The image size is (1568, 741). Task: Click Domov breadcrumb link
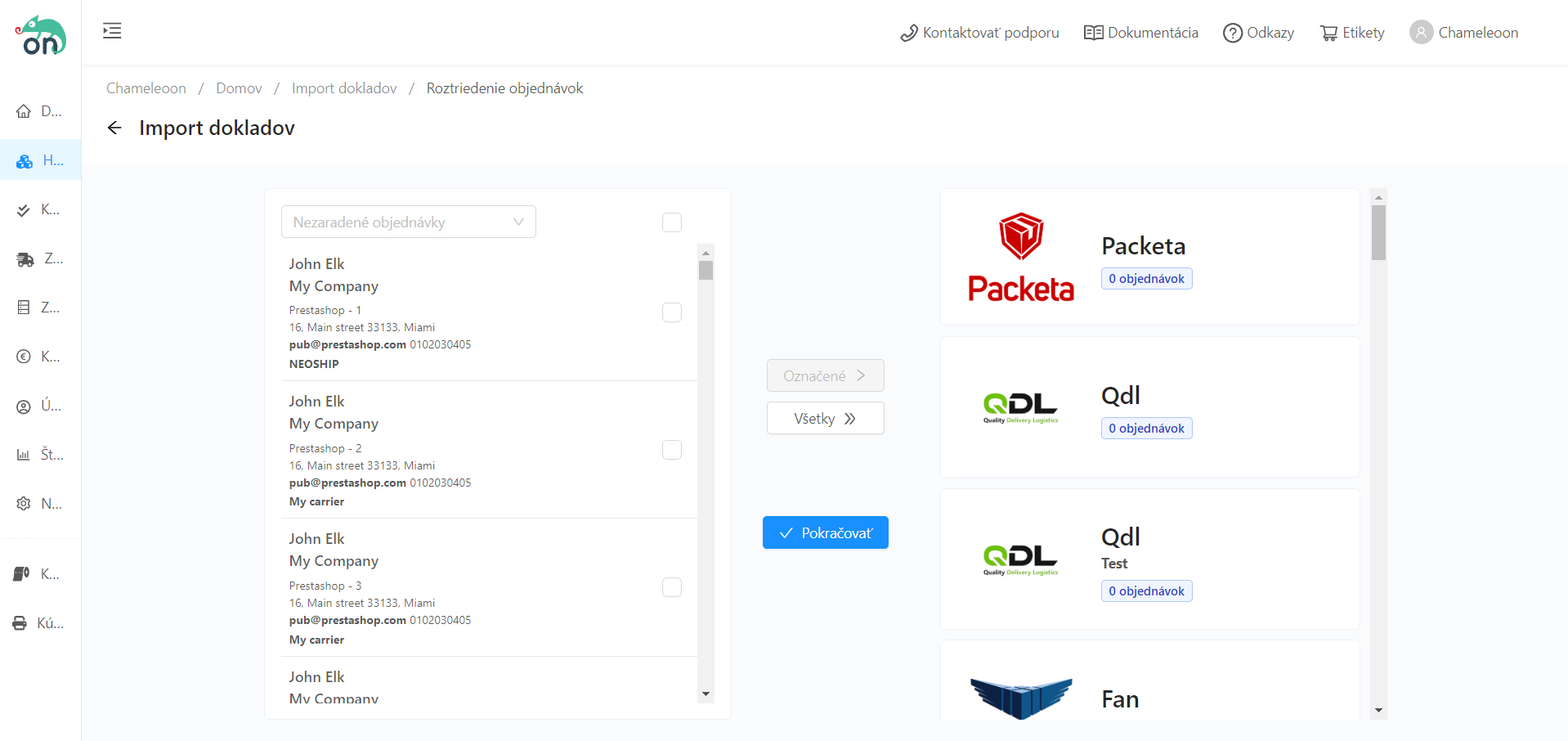[x=239, y=88]
